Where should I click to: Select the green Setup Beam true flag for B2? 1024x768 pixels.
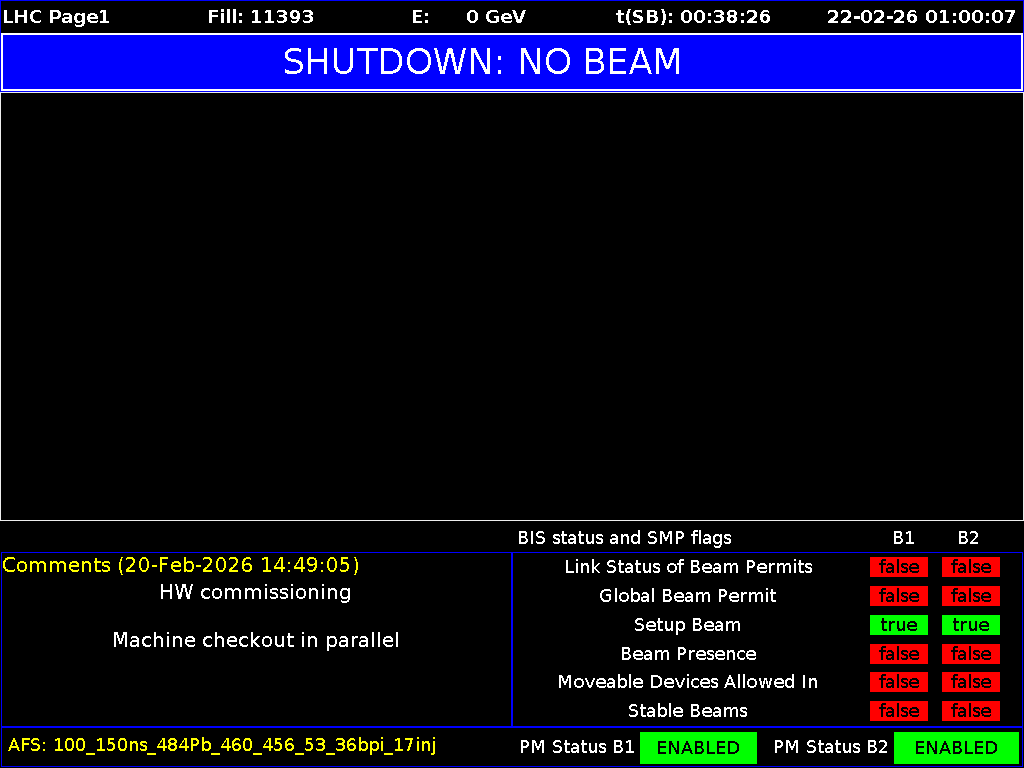pyautogui.click(x=970, y=625)
